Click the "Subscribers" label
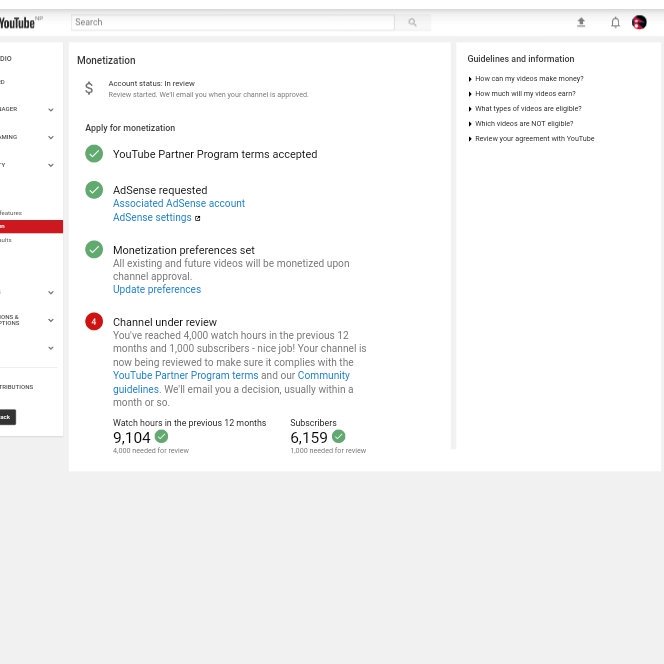This screenshot has width=664, height=664. [313, 423]
